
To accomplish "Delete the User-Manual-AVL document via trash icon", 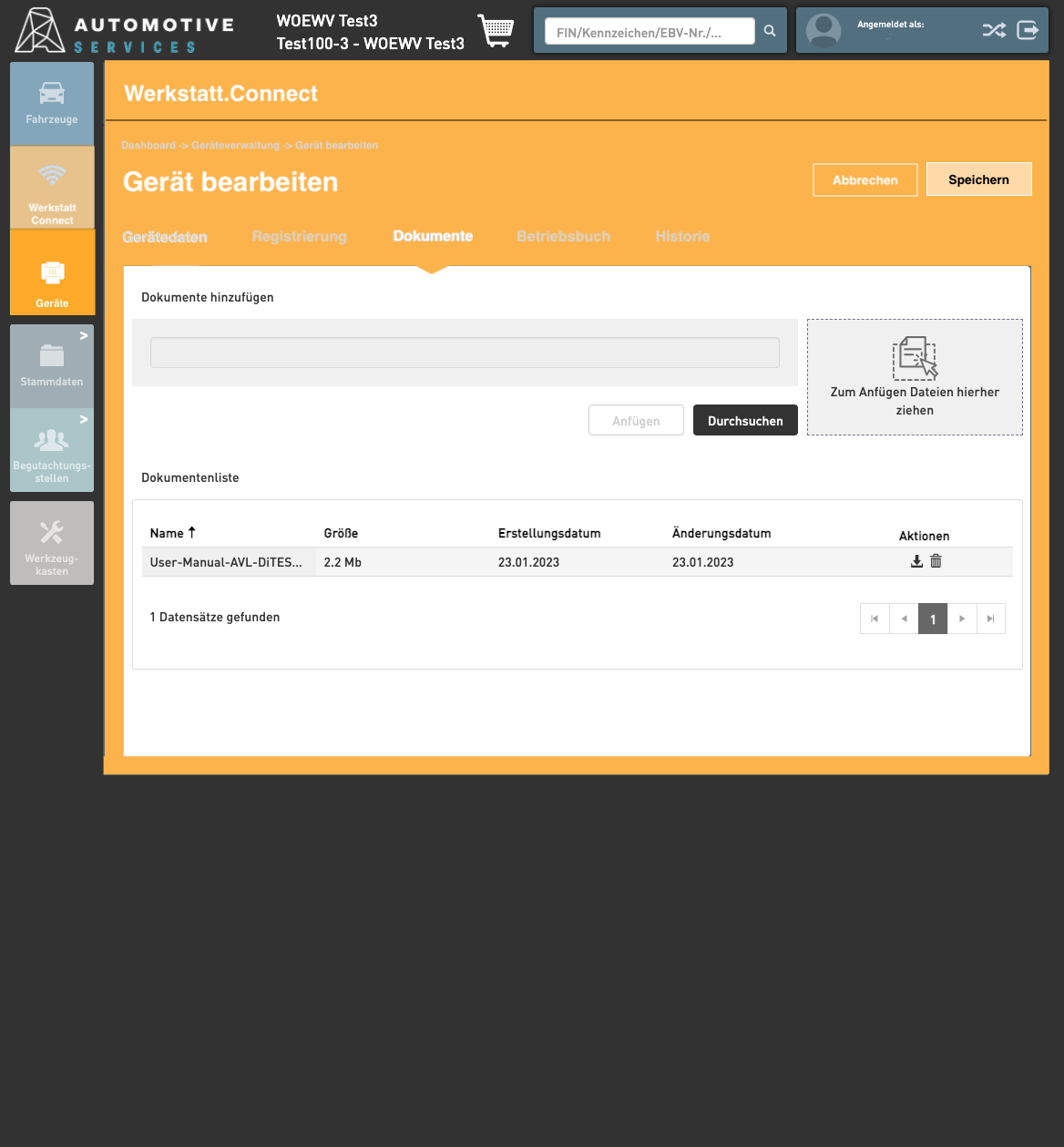I will coord(936,561).
